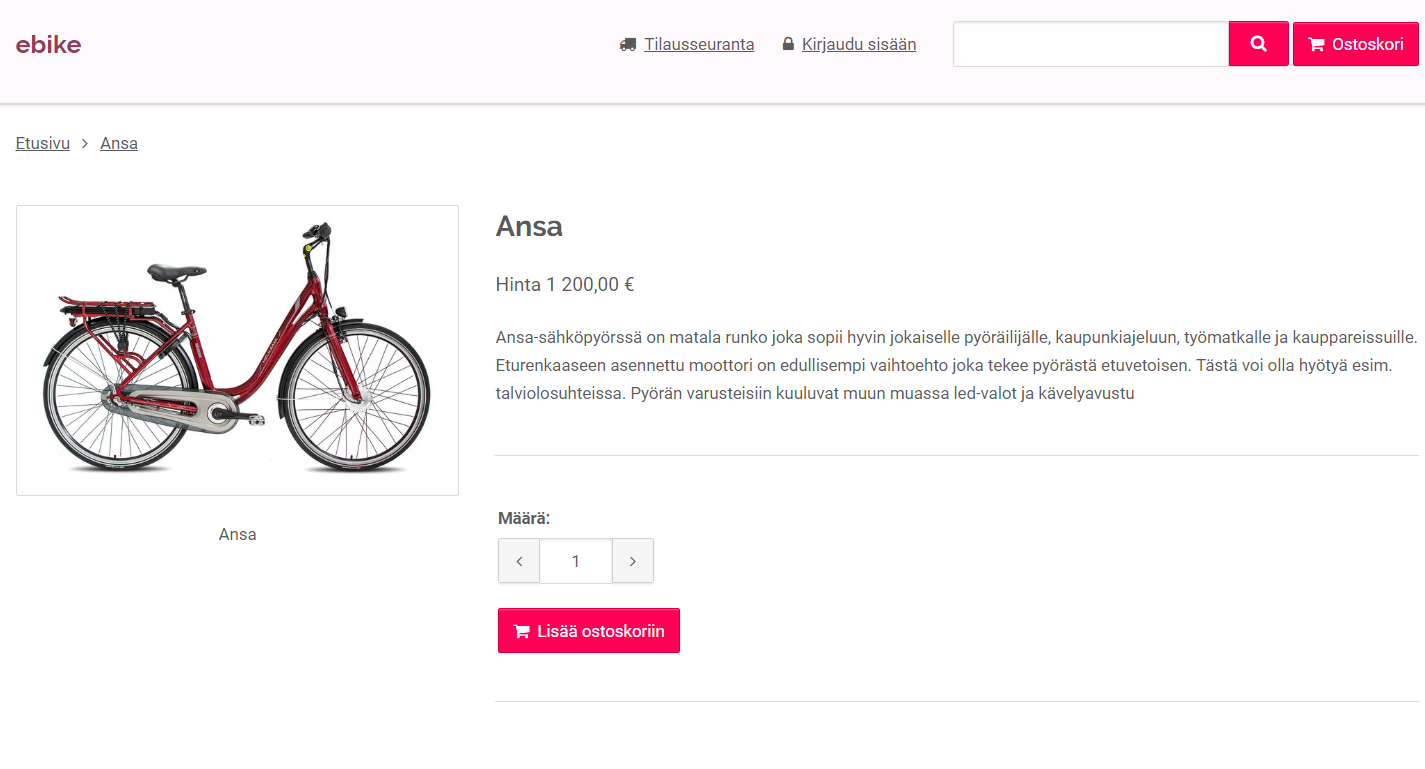Increase quantity with the right chevron
The height and width of the screenshot is (769, 1425).
pyautogui.click(x=632, y=561)
